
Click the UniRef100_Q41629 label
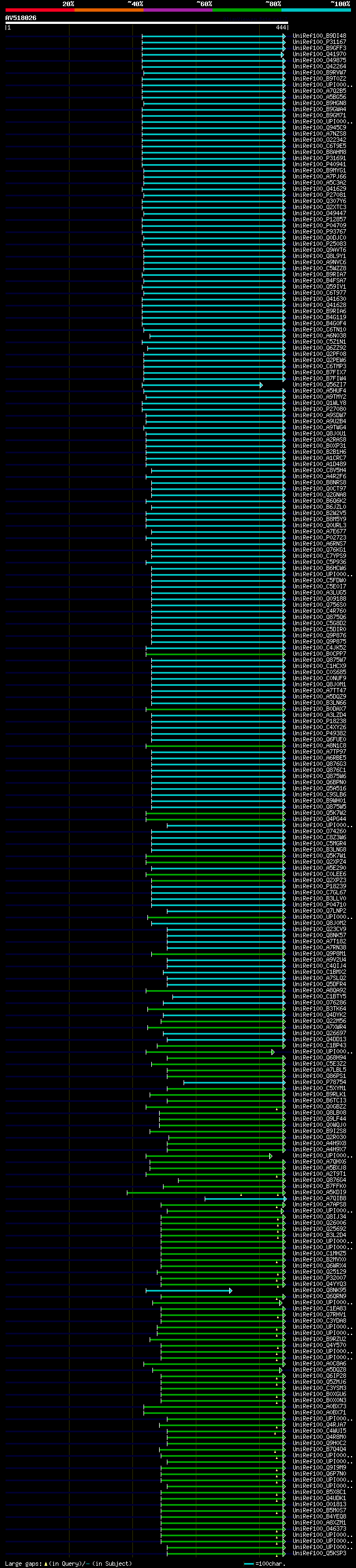[x=319, y=189]
